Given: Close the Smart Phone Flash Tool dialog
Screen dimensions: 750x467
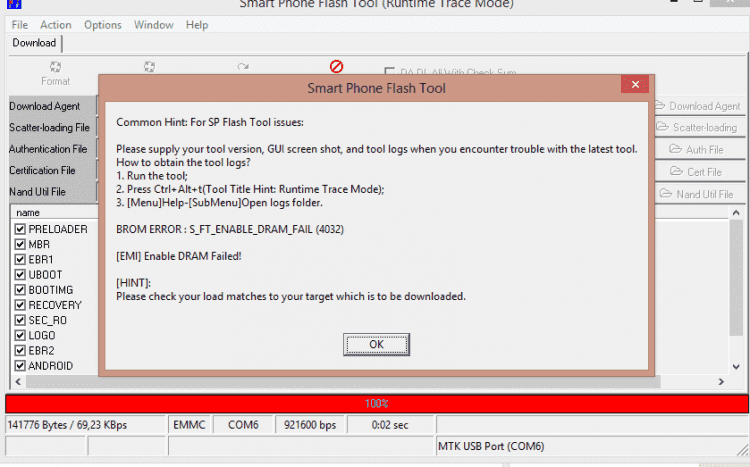Looking at the screenshot, I should (635, 84).
